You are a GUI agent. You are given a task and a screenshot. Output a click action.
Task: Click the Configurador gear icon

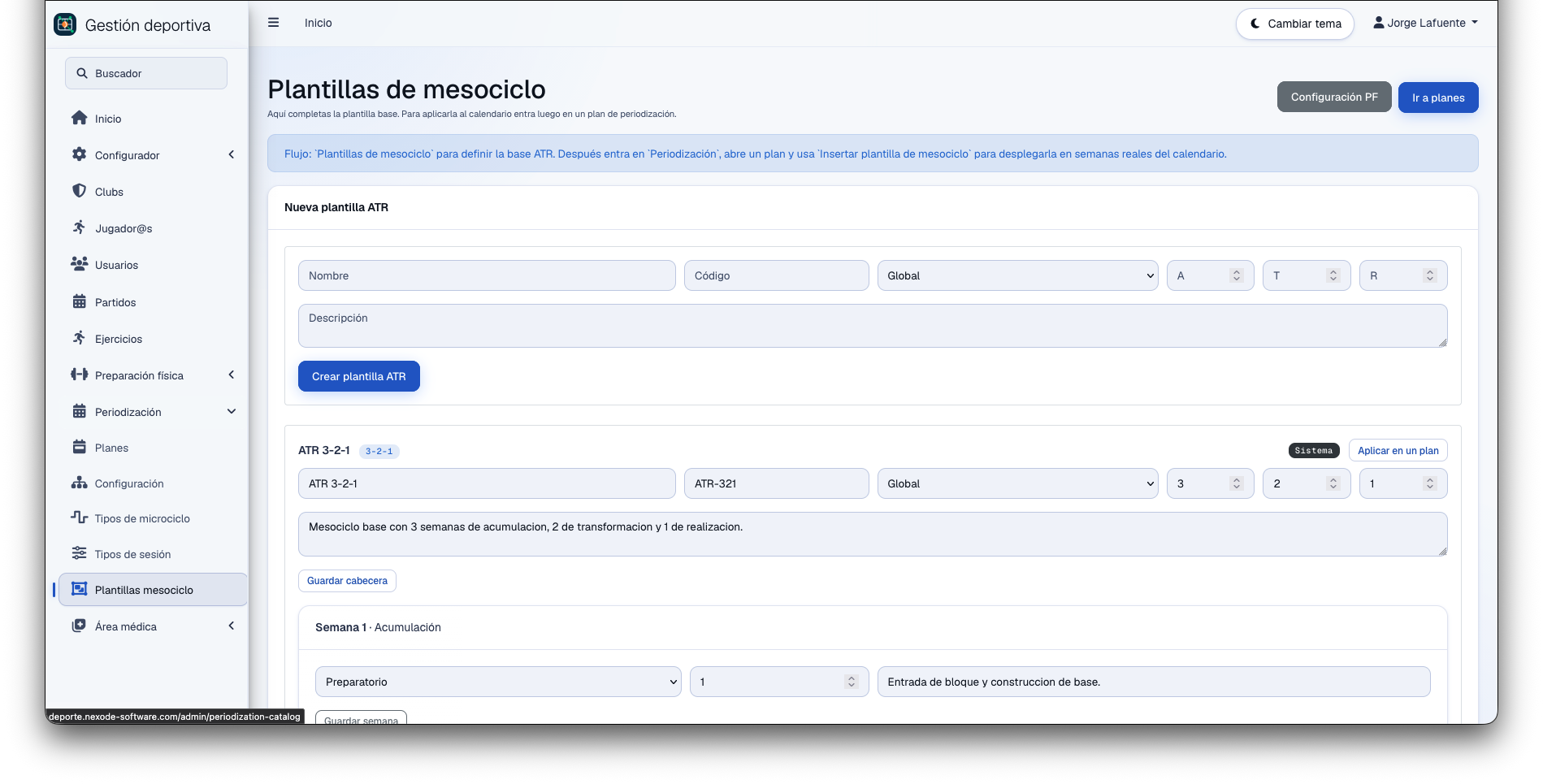tap(79, 154)
